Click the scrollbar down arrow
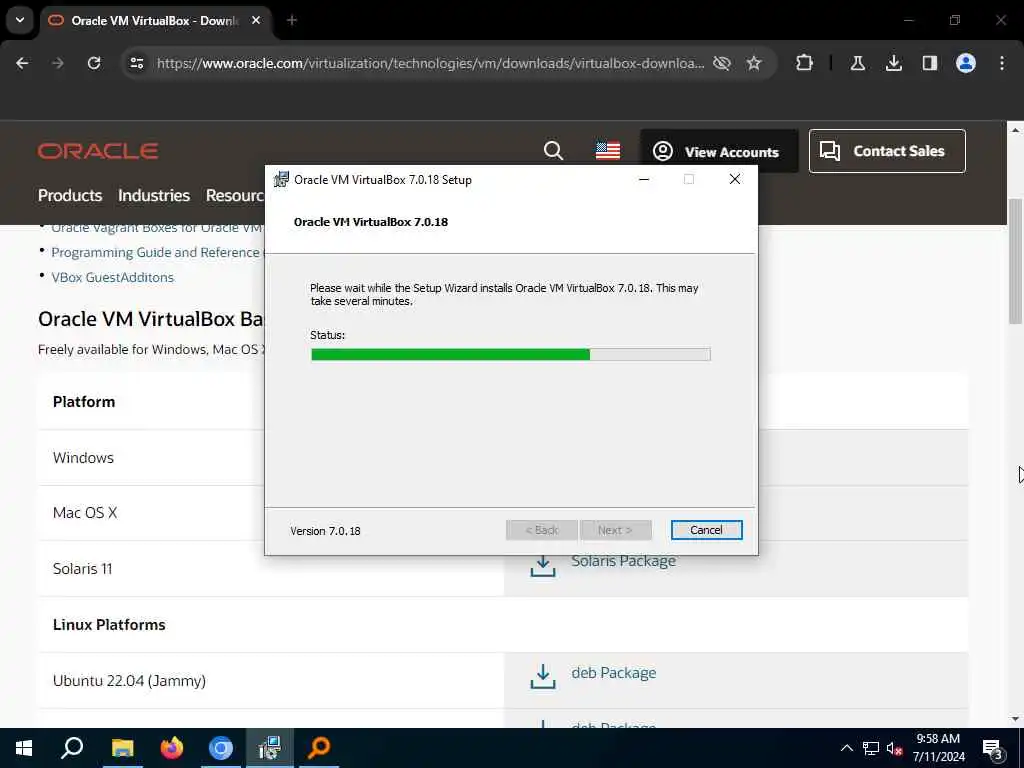The image size is (1024, 768). pyautogui.click(x=1015, y=719)
